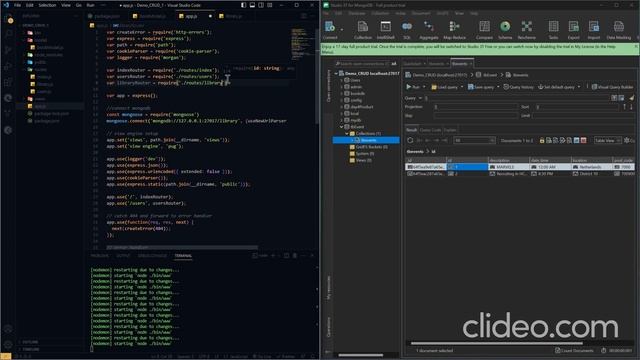The width and height of the screenshot is (640, 360).
Task: Switch to the Query Code tab
Action: pyautogui.click(x=430, y=130)
